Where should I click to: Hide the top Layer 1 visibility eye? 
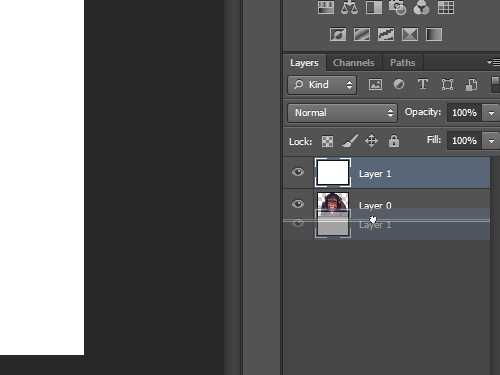tap(298, 172)
